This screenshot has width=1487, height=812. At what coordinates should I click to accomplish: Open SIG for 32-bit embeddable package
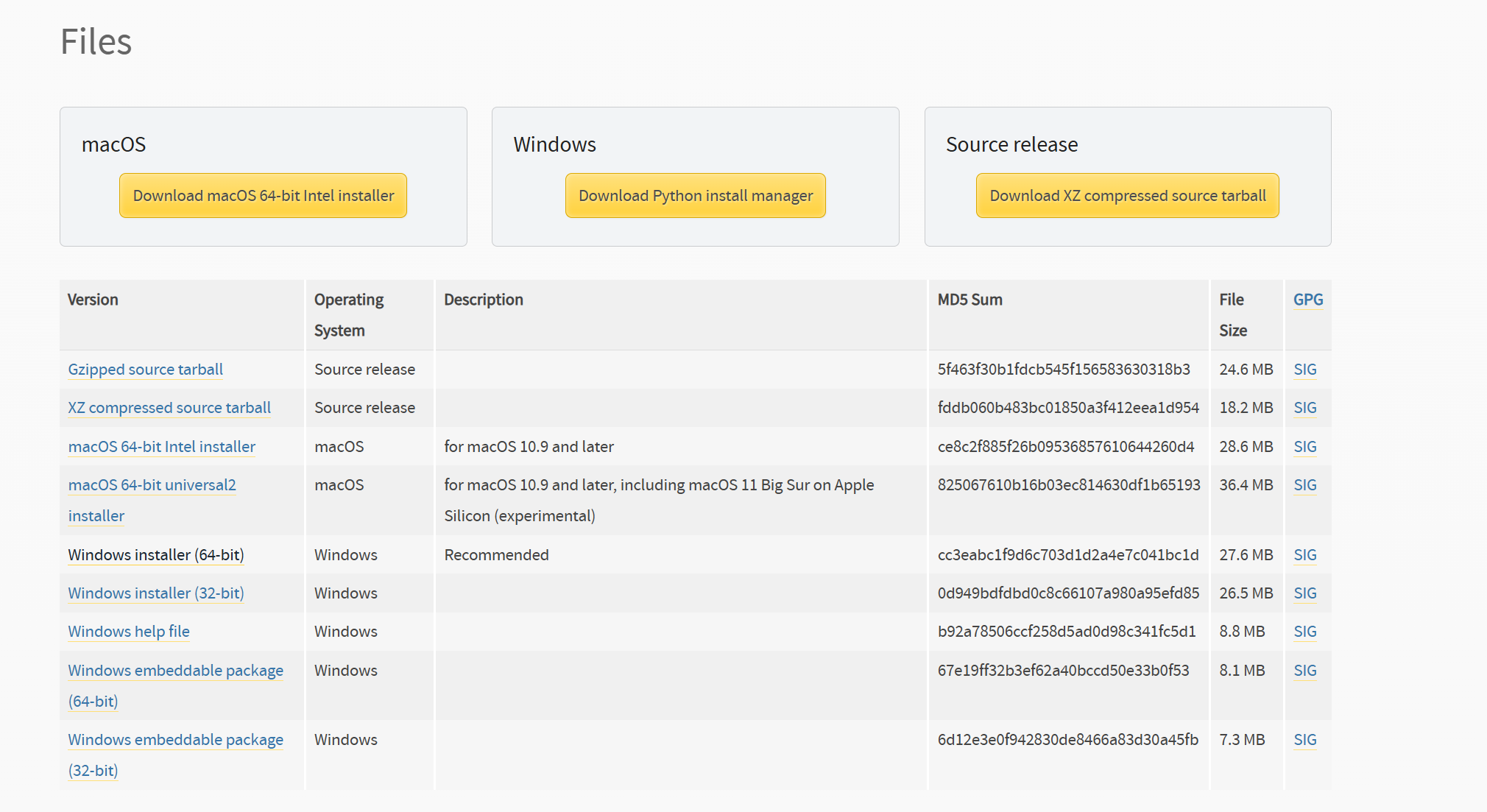[x=1304, y=740]
